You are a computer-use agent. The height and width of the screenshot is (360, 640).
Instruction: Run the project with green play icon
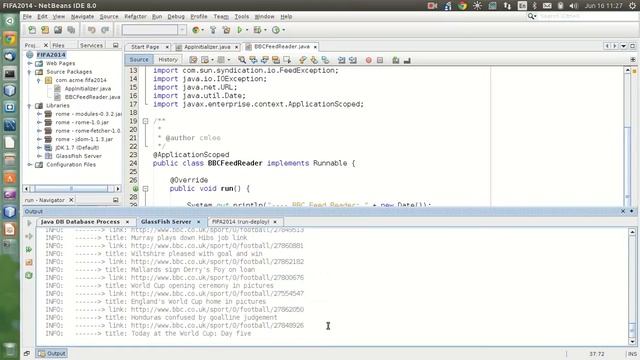click(x=240, y=30)
